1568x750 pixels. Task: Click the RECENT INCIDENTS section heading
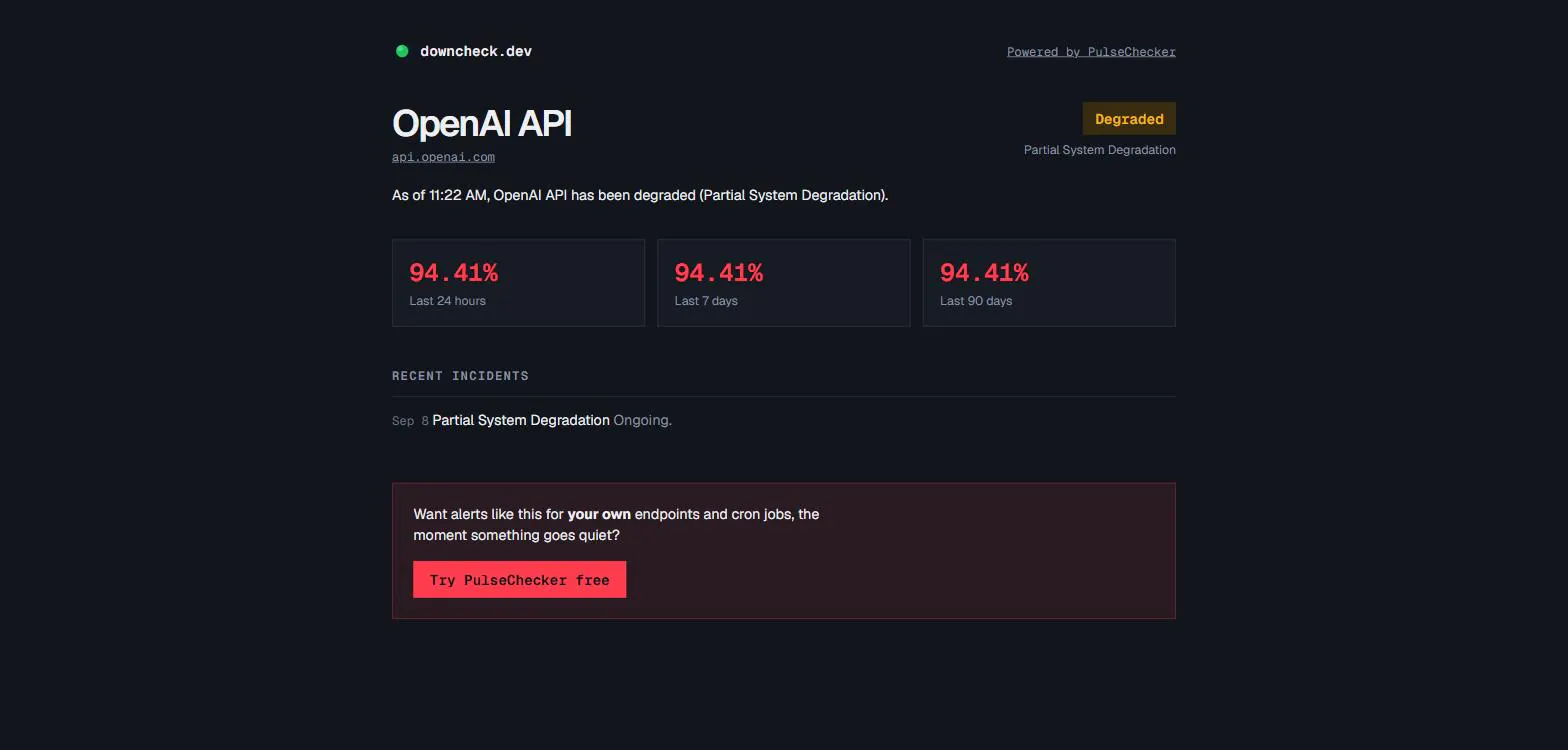(x=460, y=376)
